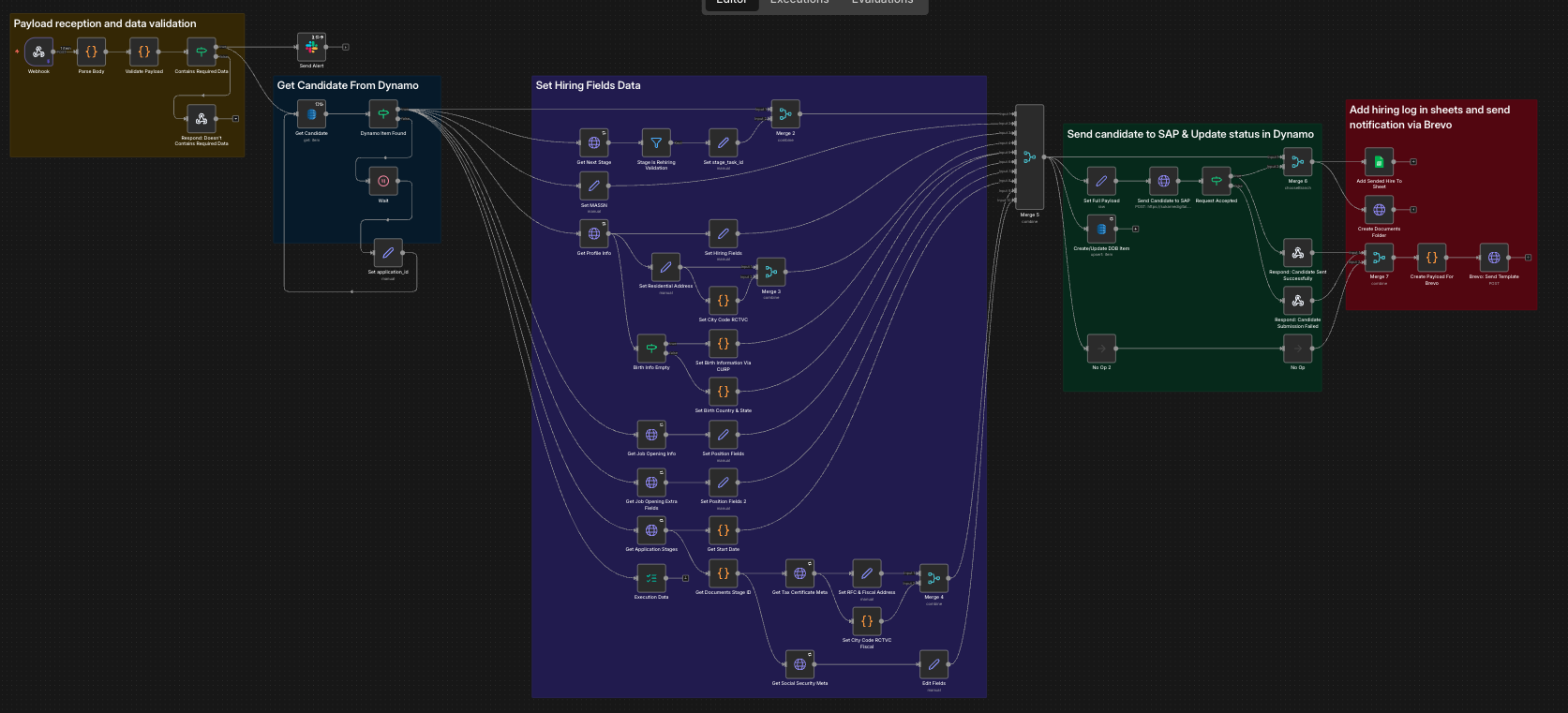Open the Set Full Payload node
1568x713 pixels.
[x=1101, y=181]
